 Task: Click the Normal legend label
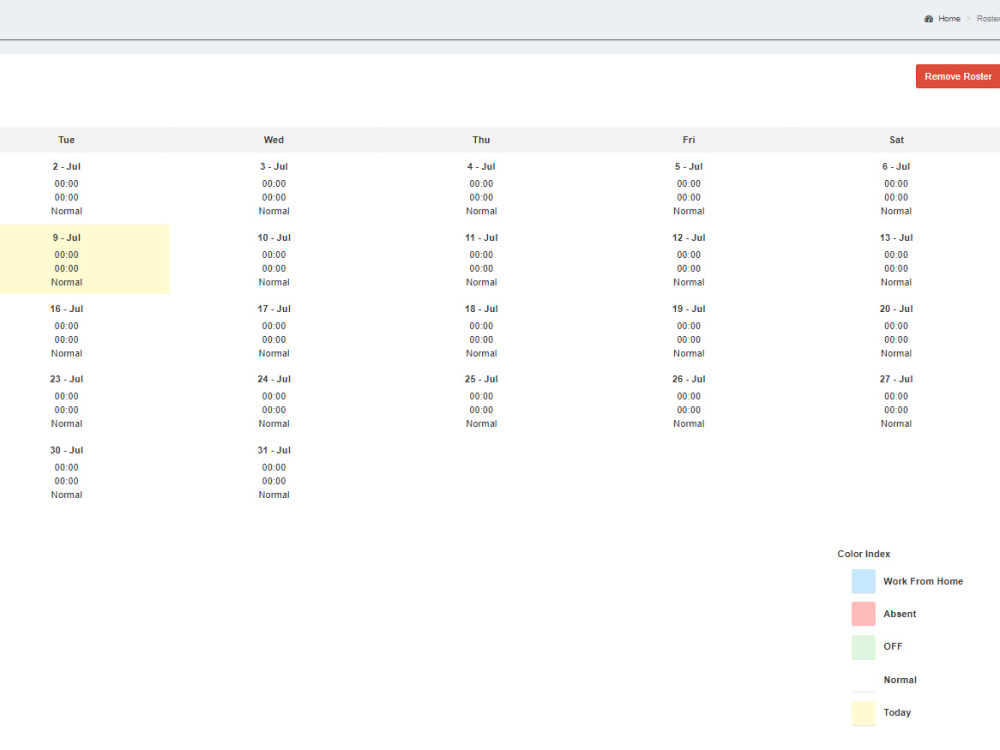point(900,680)
